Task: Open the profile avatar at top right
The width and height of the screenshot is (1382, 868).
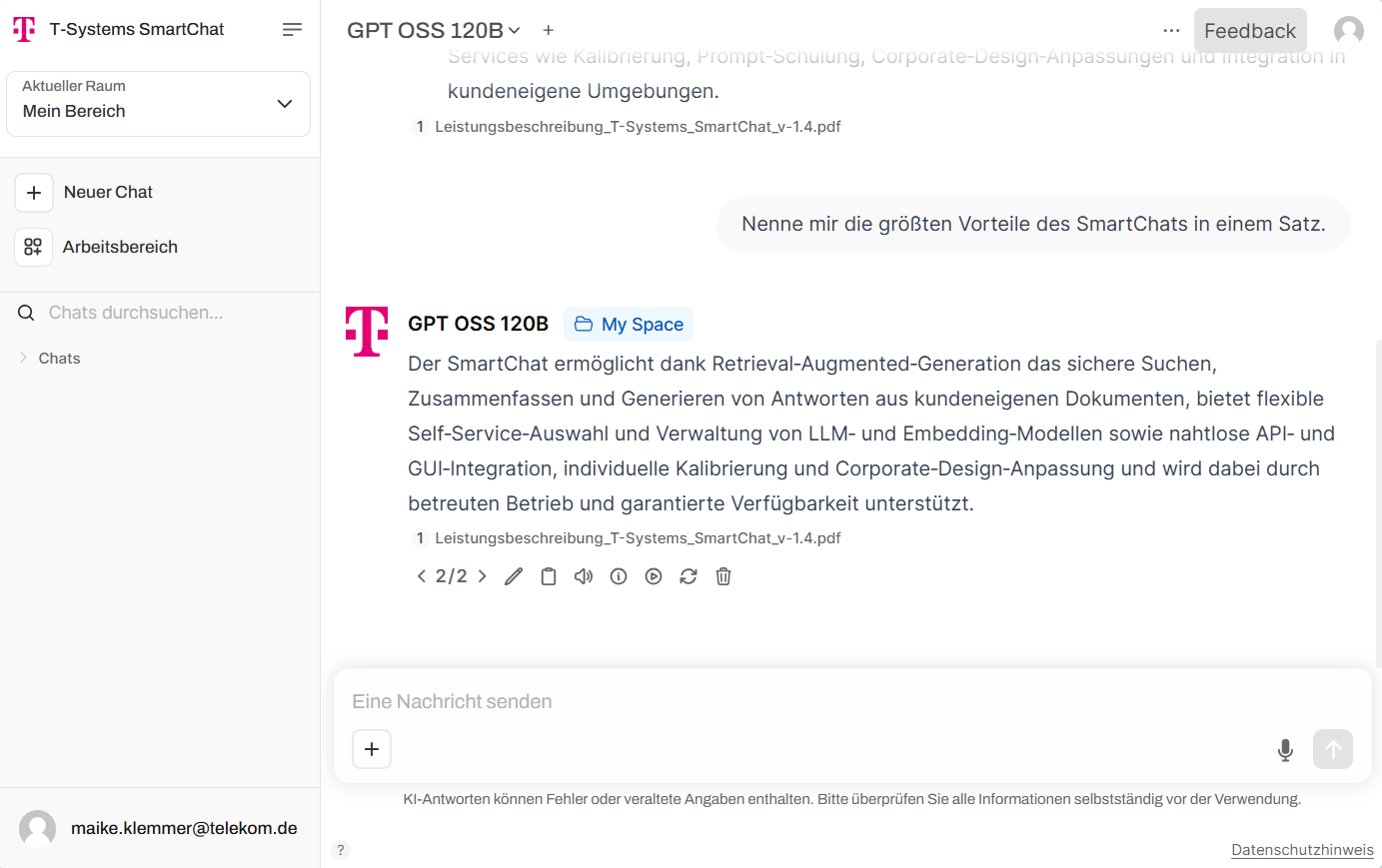Action: [x=1349, y=31]
